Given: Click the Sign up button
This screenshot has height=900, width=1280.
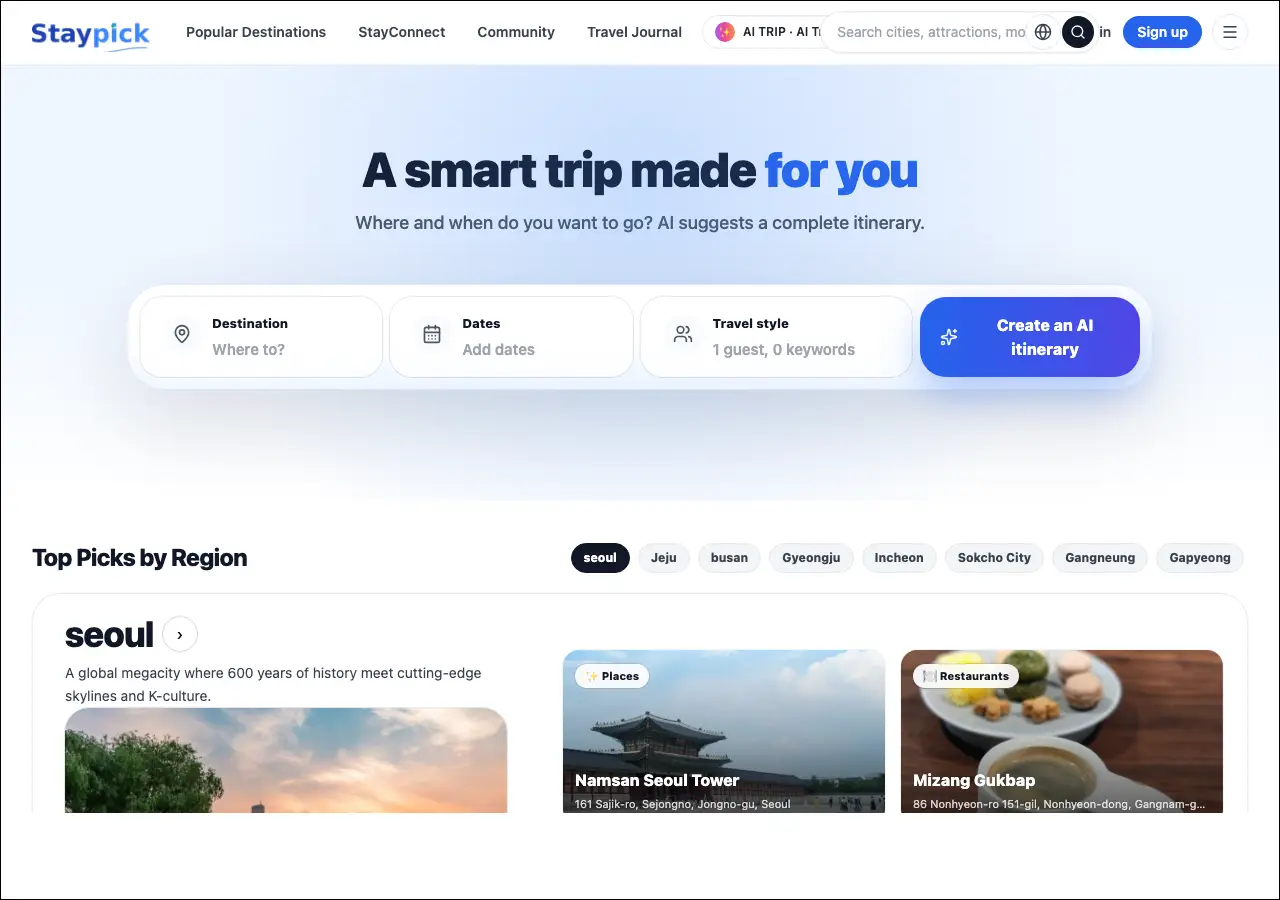Looking at the screenshot, I should [1162, 32].
